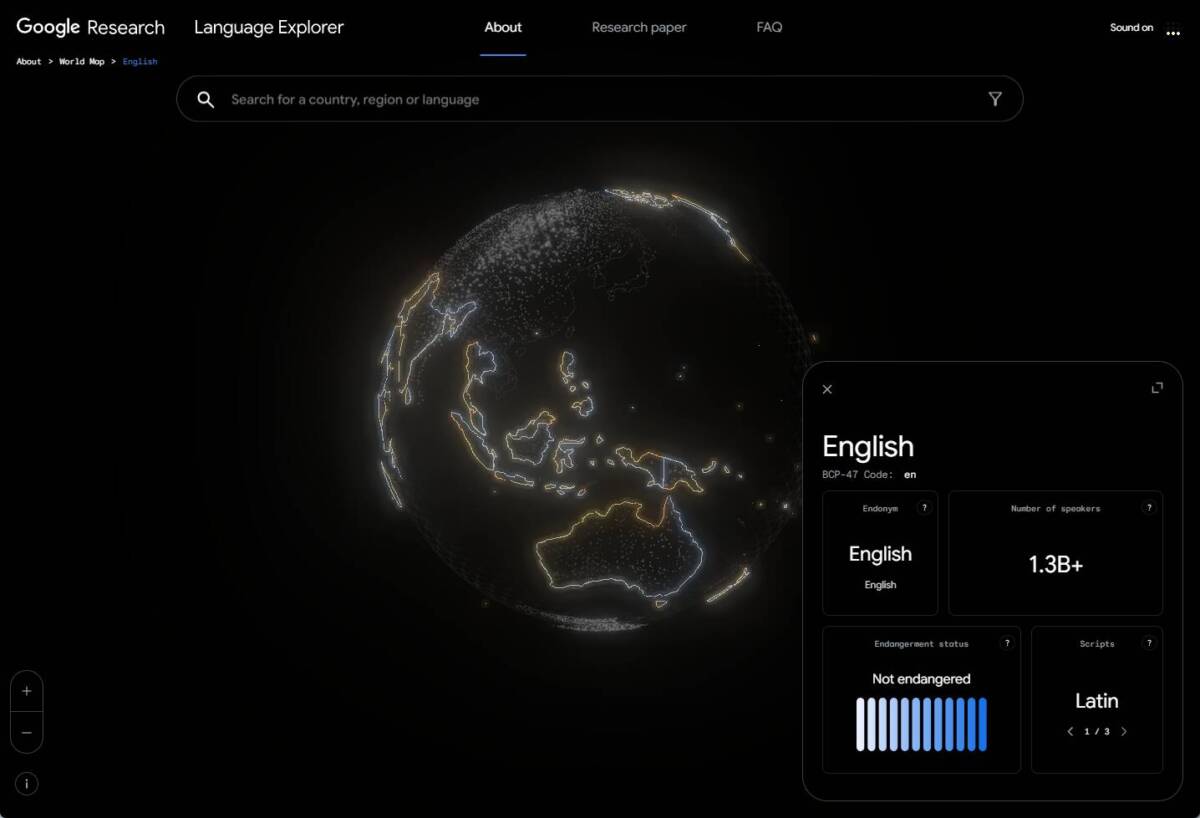Open the info button at bottom left
The height and width of the screenshot is (818, 1200).
point(26,784)
